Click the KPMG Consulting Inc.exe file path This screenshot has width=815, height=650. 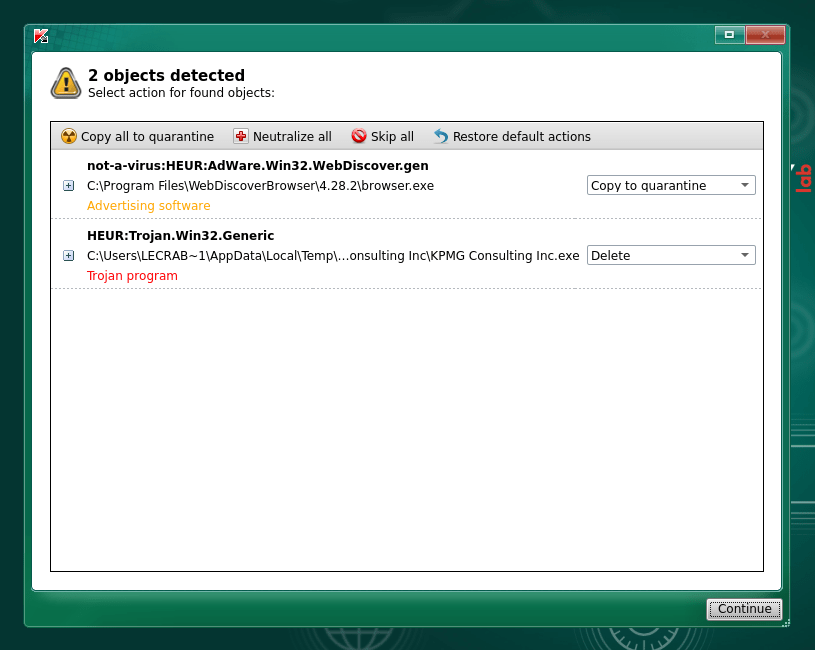coord(333,256)
